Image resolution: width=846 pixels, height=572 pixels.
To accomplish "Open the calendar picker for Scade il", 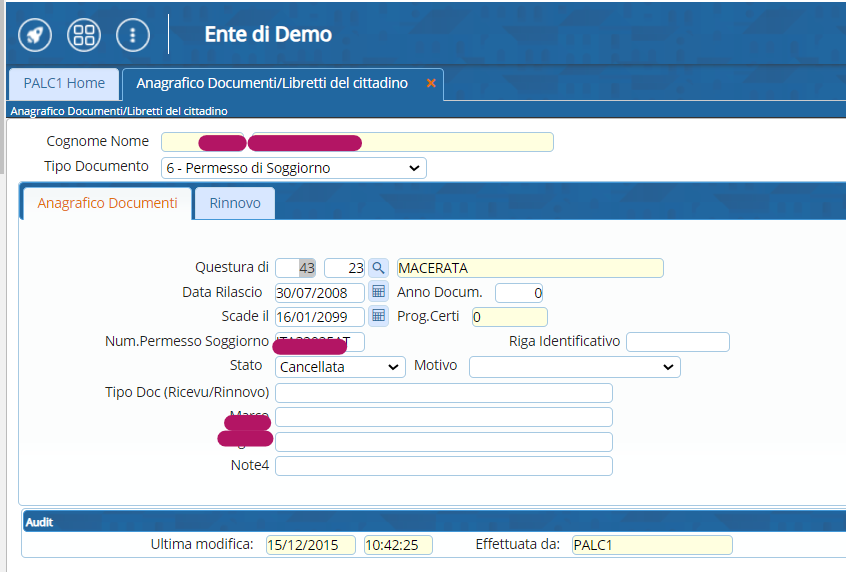I will [378, 316].
